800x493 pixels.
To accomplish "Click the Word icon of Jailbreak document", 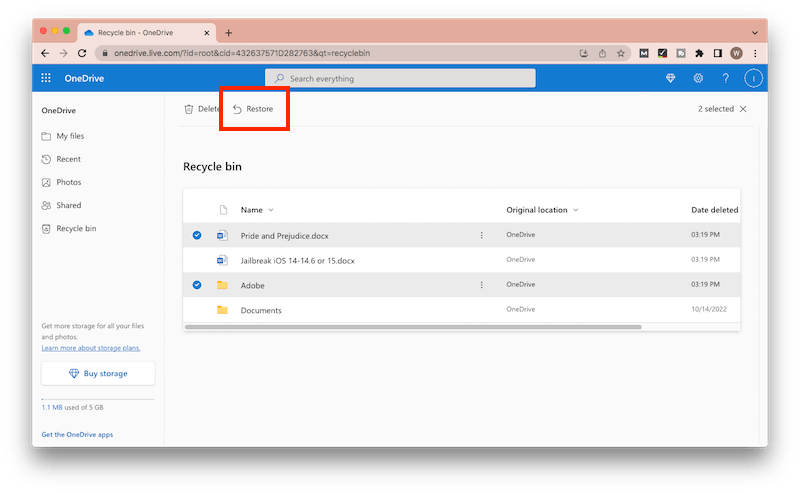I will [222, 260].
